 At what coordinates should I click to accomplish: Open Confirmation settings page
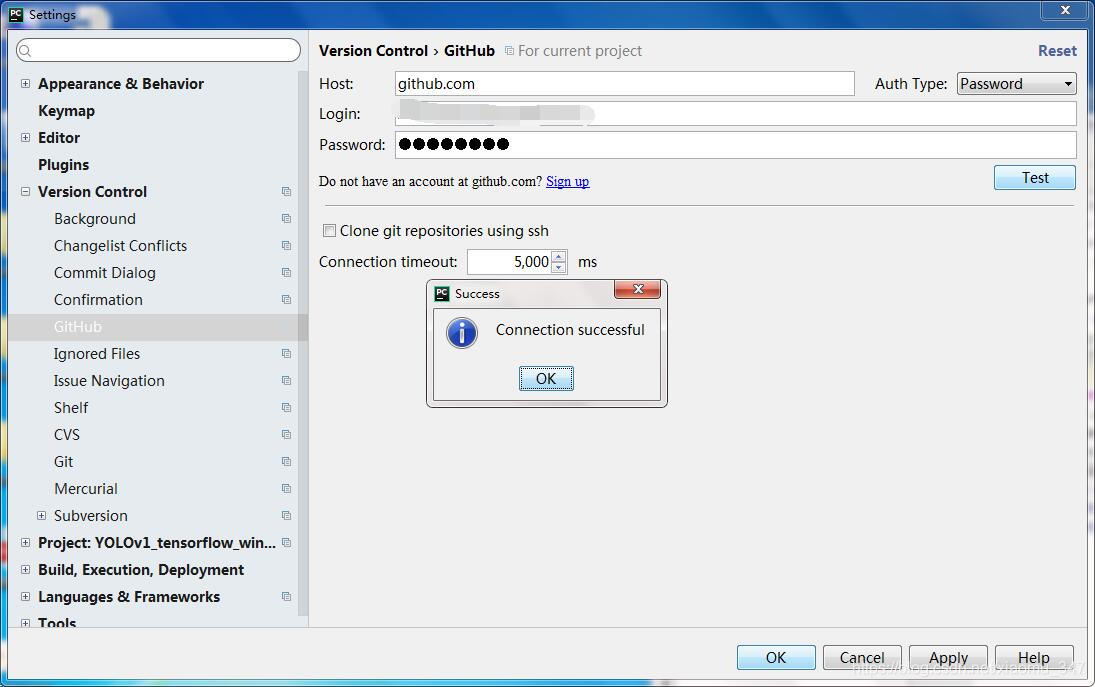(x=98, y=300)
